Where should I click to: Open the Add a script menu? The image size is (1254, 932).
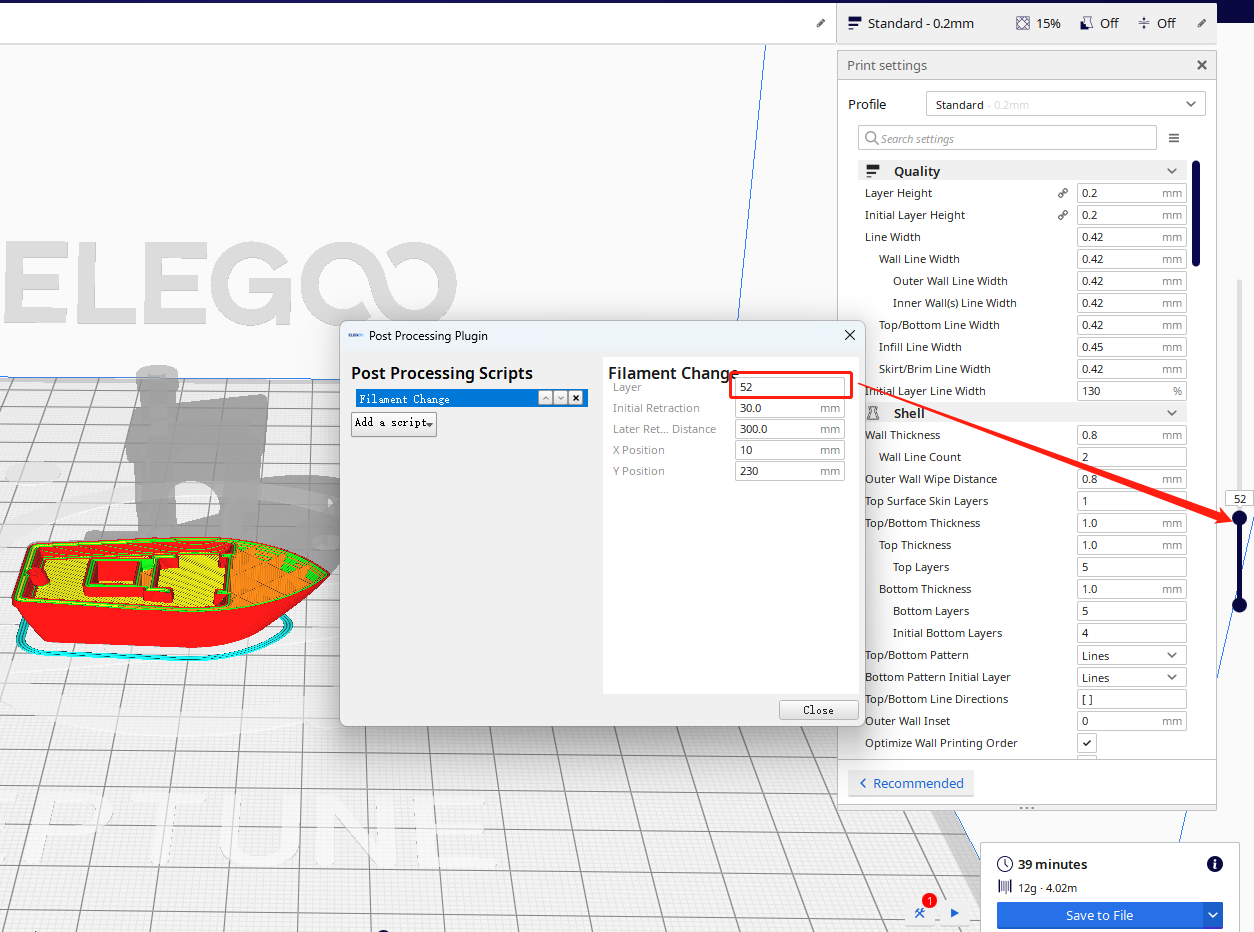394,423
